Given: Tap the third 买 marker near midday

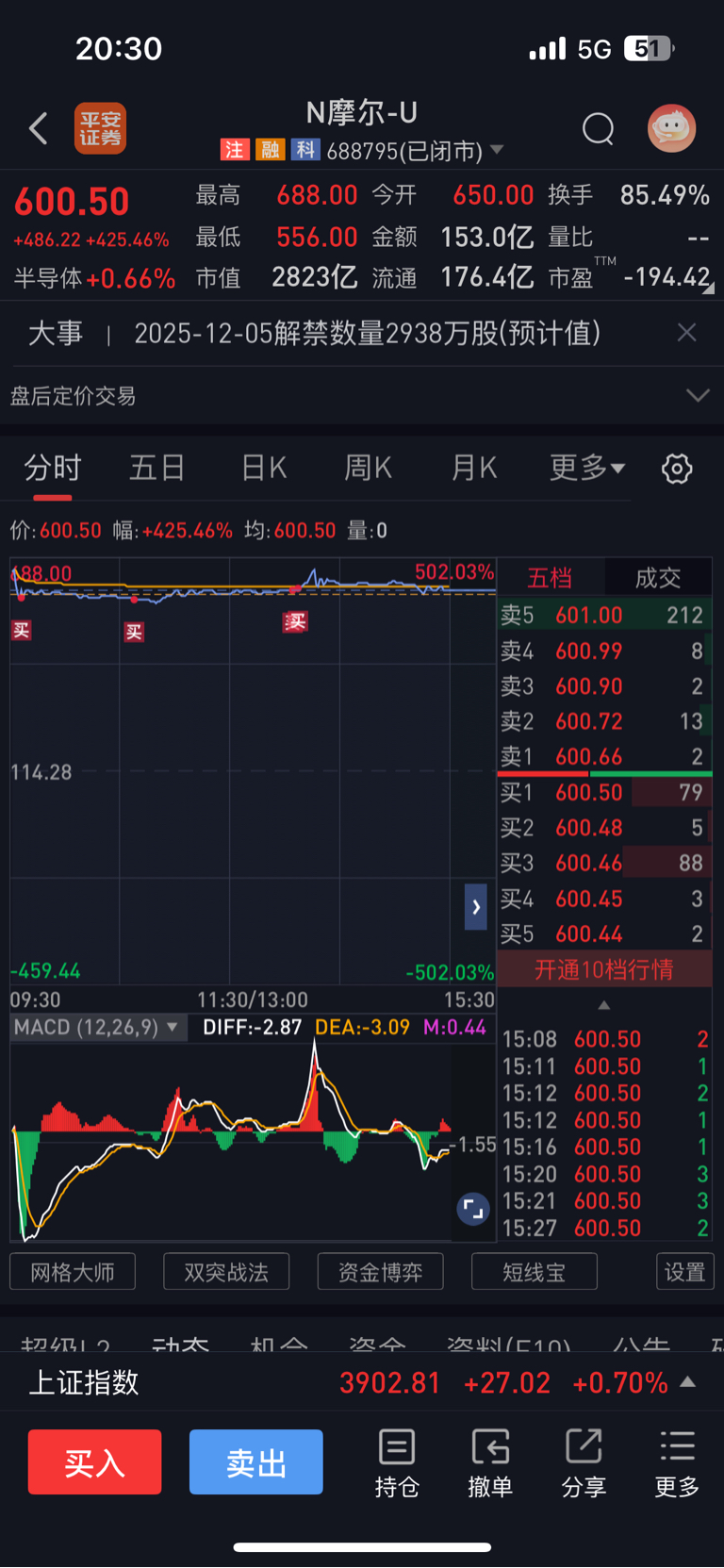Looking at the screenshot, I should click(295, 621).
